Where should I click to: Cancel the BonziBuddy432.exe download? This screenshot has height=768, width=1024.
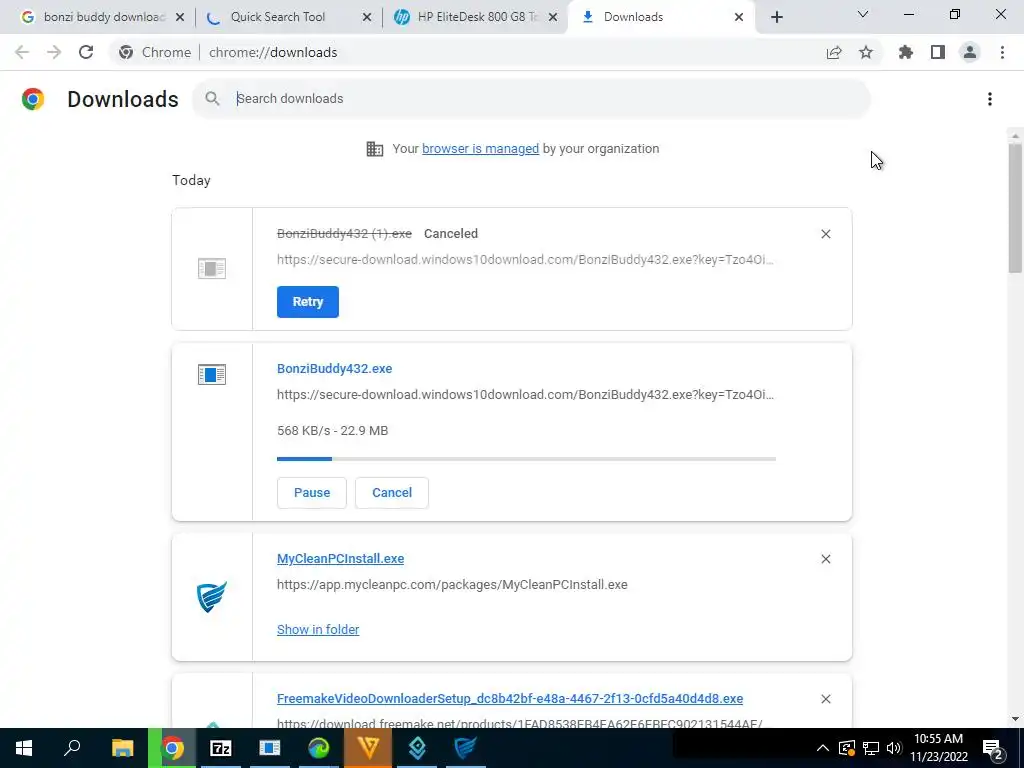pyautogui.click(x=392, y=492)
